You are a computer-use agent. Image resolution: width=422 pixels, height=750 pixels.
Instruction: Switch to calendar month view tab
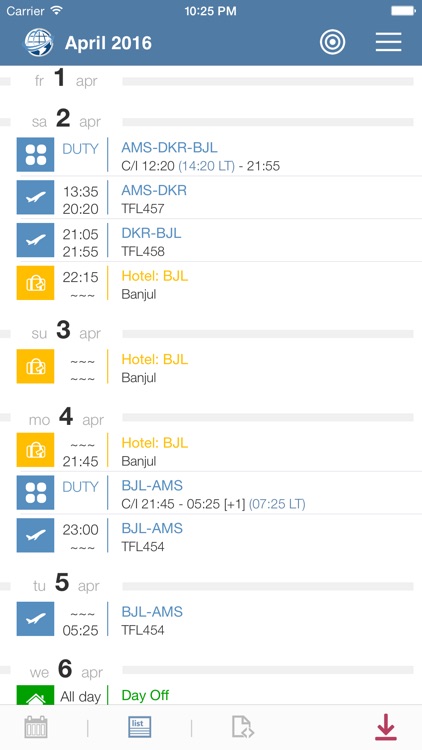(36, 727)
